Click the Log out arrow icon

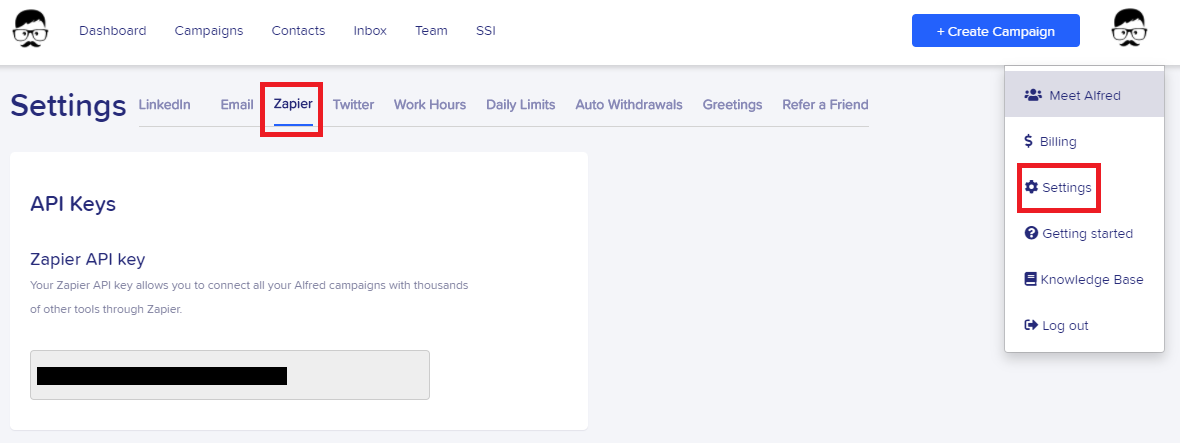click(1031, 325)
